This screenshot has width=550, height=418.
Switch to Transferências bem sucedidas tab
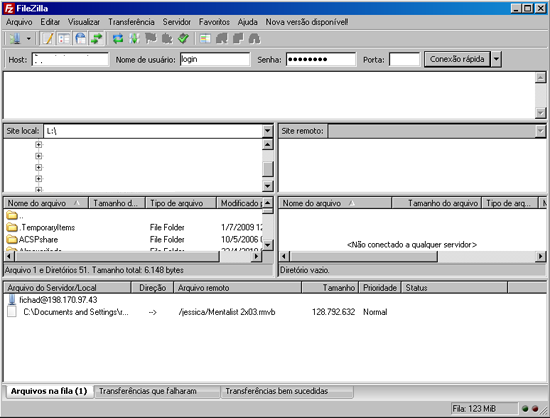click(x=287, y=391)
